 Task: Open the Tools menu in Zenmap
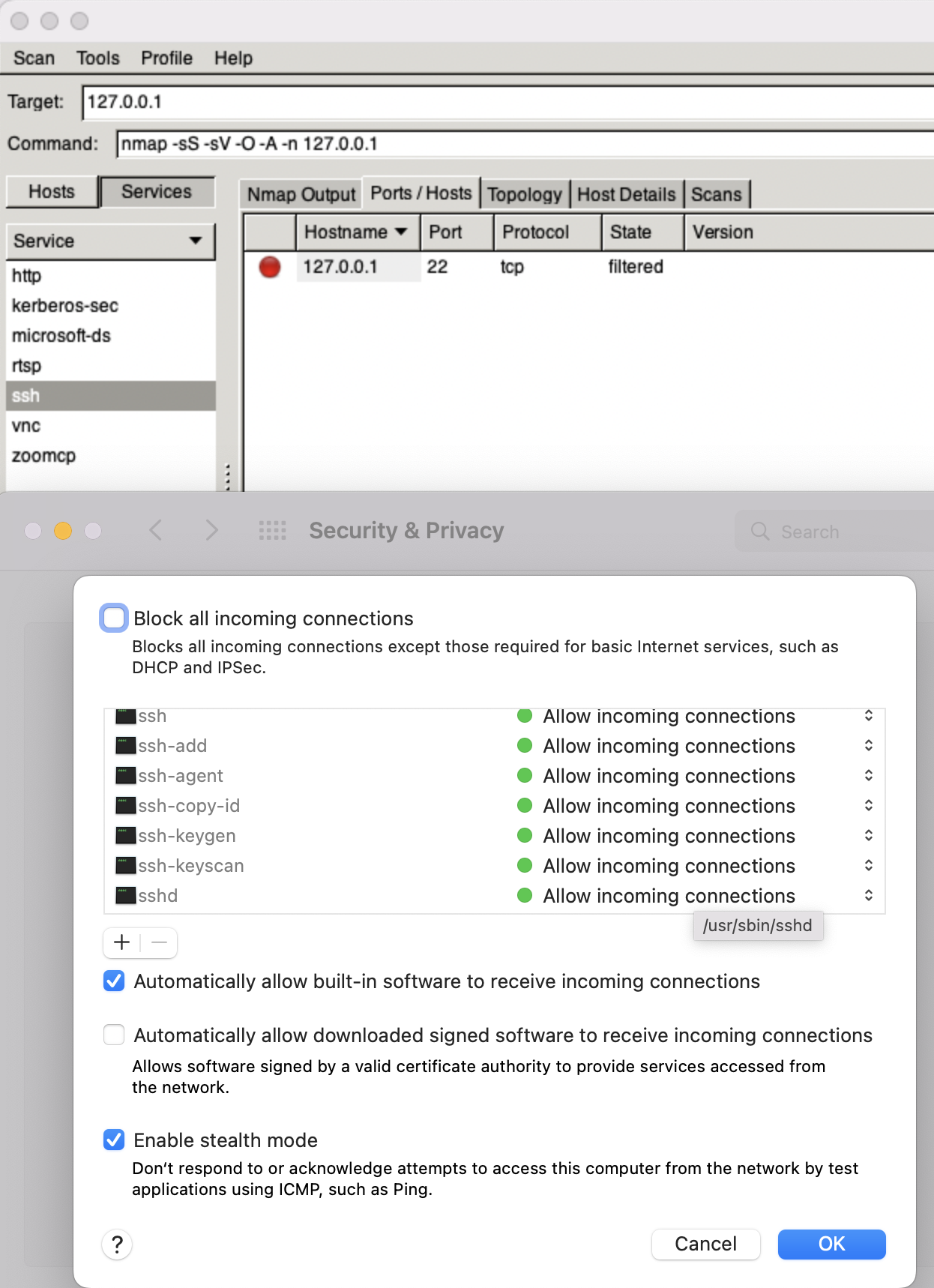(98, 58)
